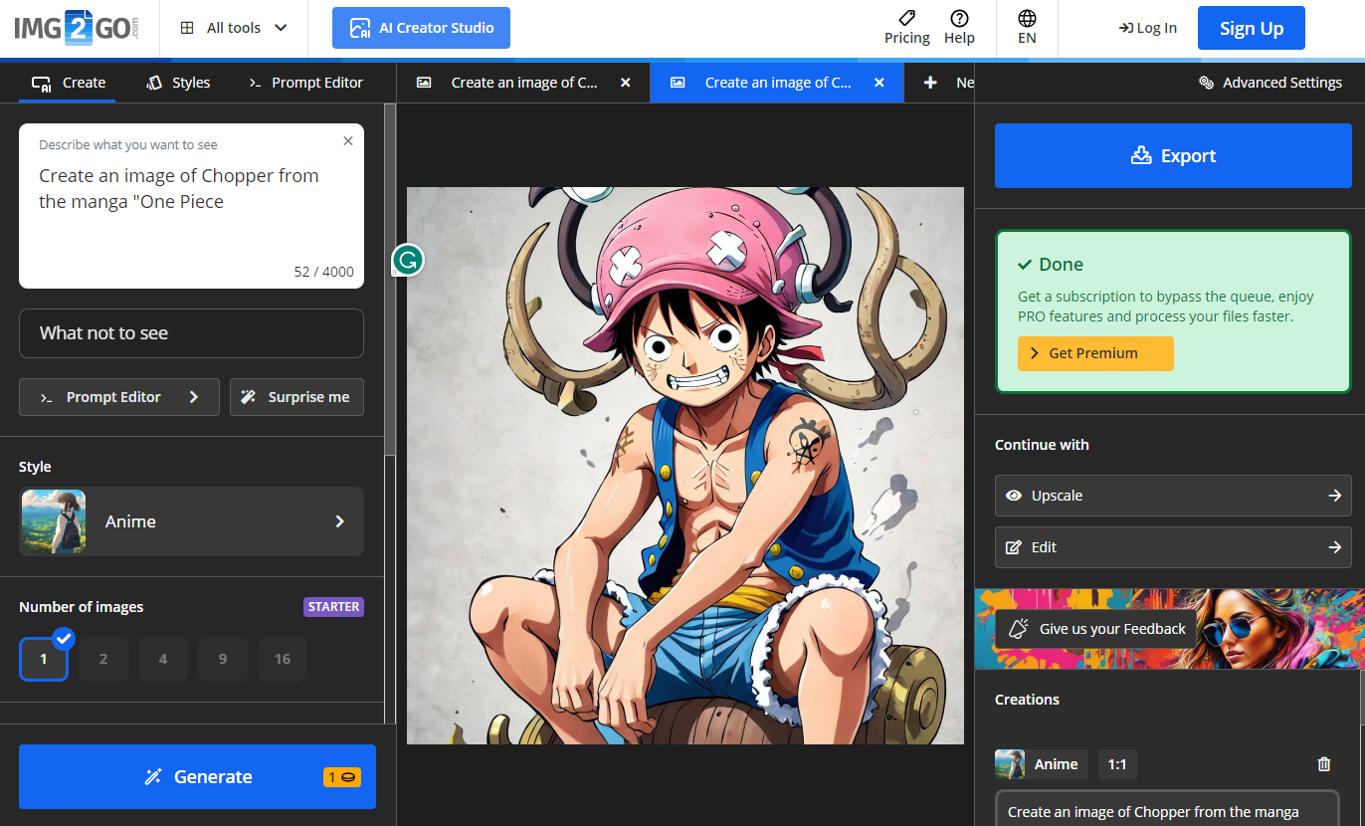The height and width of the screenshot is (826, 1365).
Task: Open the All tools dropdown
Action: click(233, 27)
